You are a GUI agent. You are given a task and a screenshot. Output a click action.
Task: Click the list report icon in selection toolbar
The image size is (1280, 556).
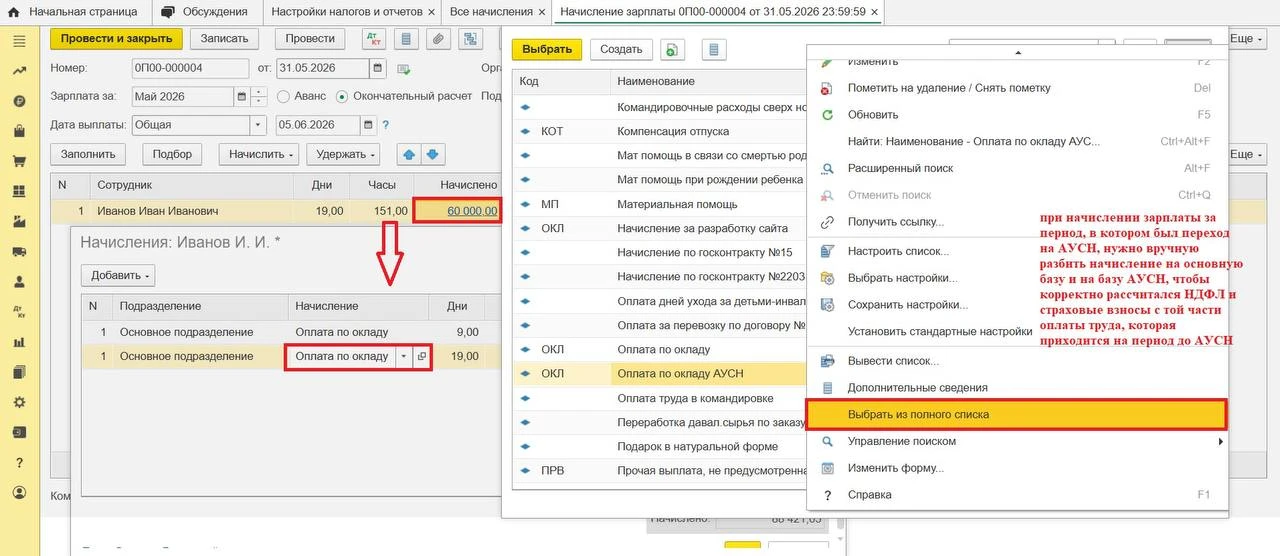pos(713,49)
